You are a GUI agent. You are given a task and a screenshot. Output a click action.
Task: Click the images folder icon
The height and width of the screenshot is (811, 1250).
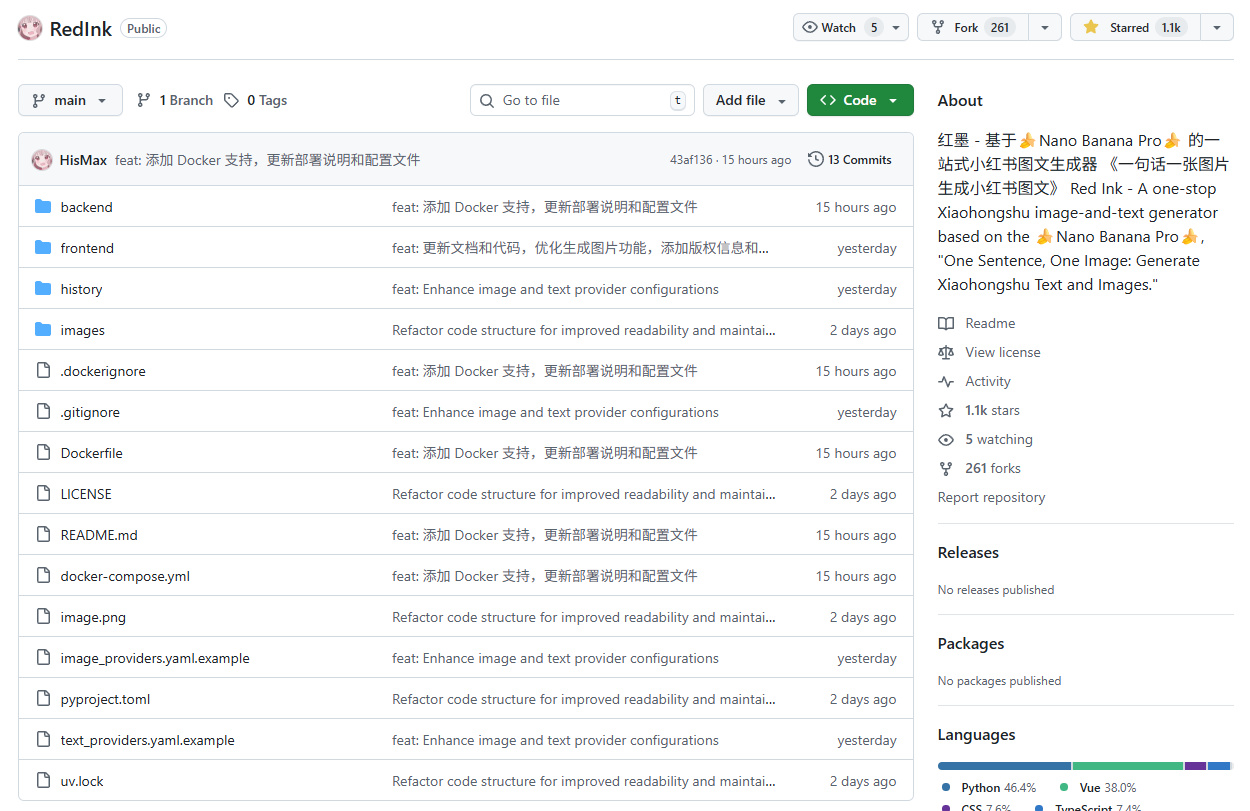43,330
